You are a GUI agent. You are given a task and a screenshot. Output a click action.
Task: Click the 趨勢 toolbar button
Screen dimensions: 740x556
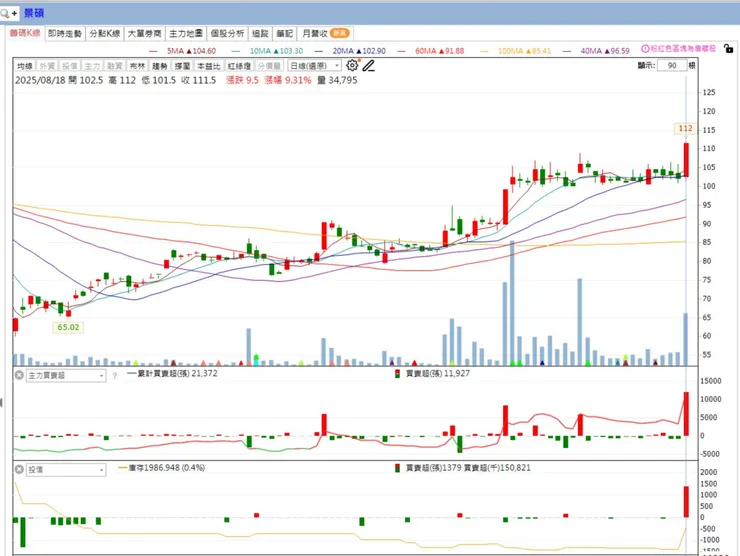click(160, 66)
